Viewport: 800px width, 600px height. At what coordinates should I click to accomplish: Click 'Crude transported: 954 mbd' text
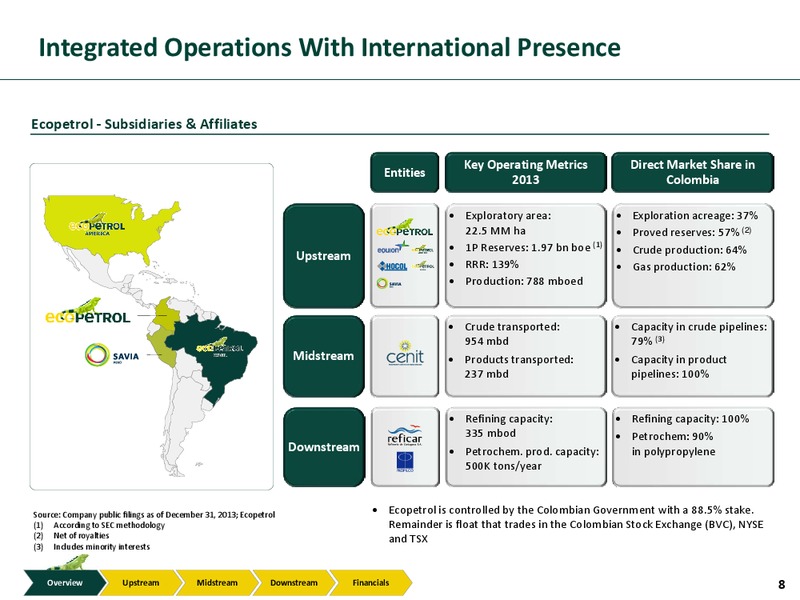[512, 334]
